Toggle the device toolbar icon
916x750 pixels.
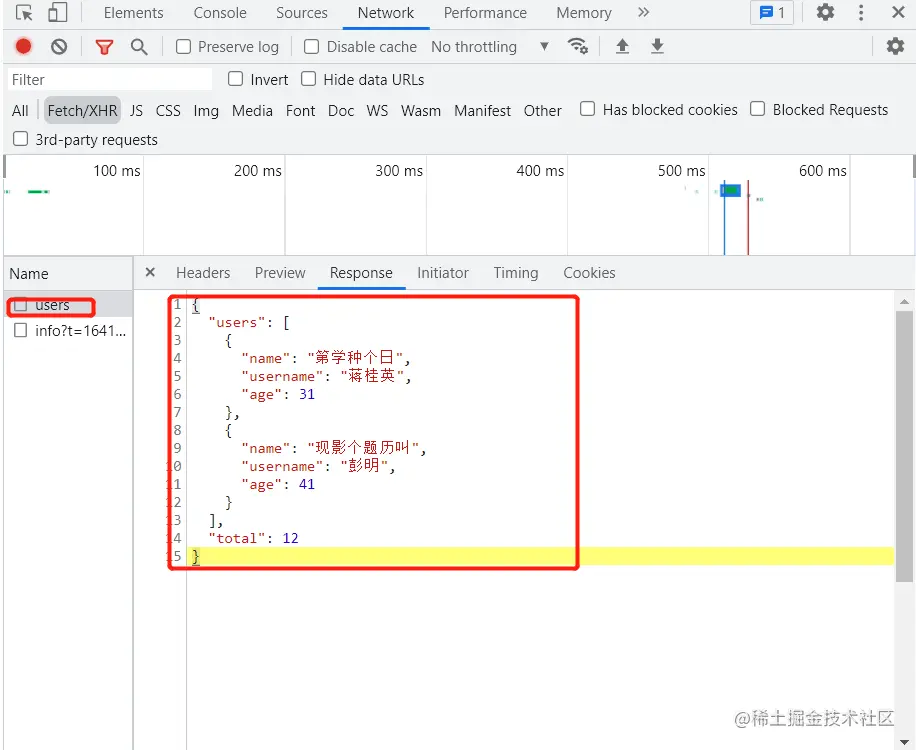click(x=57, y=12)
